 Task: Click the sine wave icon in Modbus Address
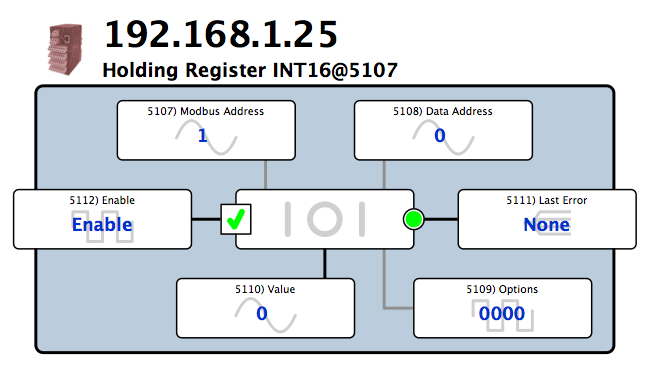pos(206,137)
